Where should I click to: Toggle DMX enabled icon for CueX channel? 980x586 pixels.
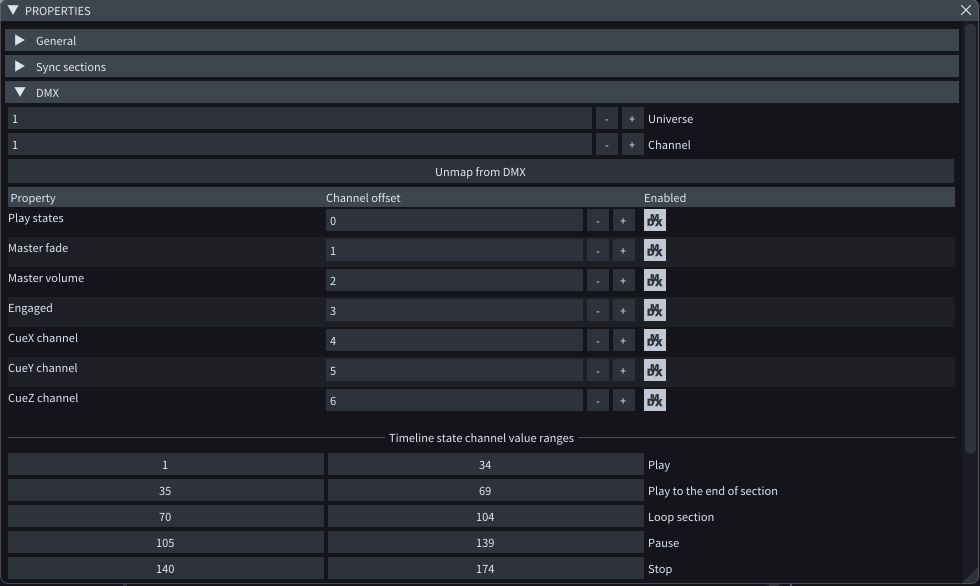pos(655,341)
